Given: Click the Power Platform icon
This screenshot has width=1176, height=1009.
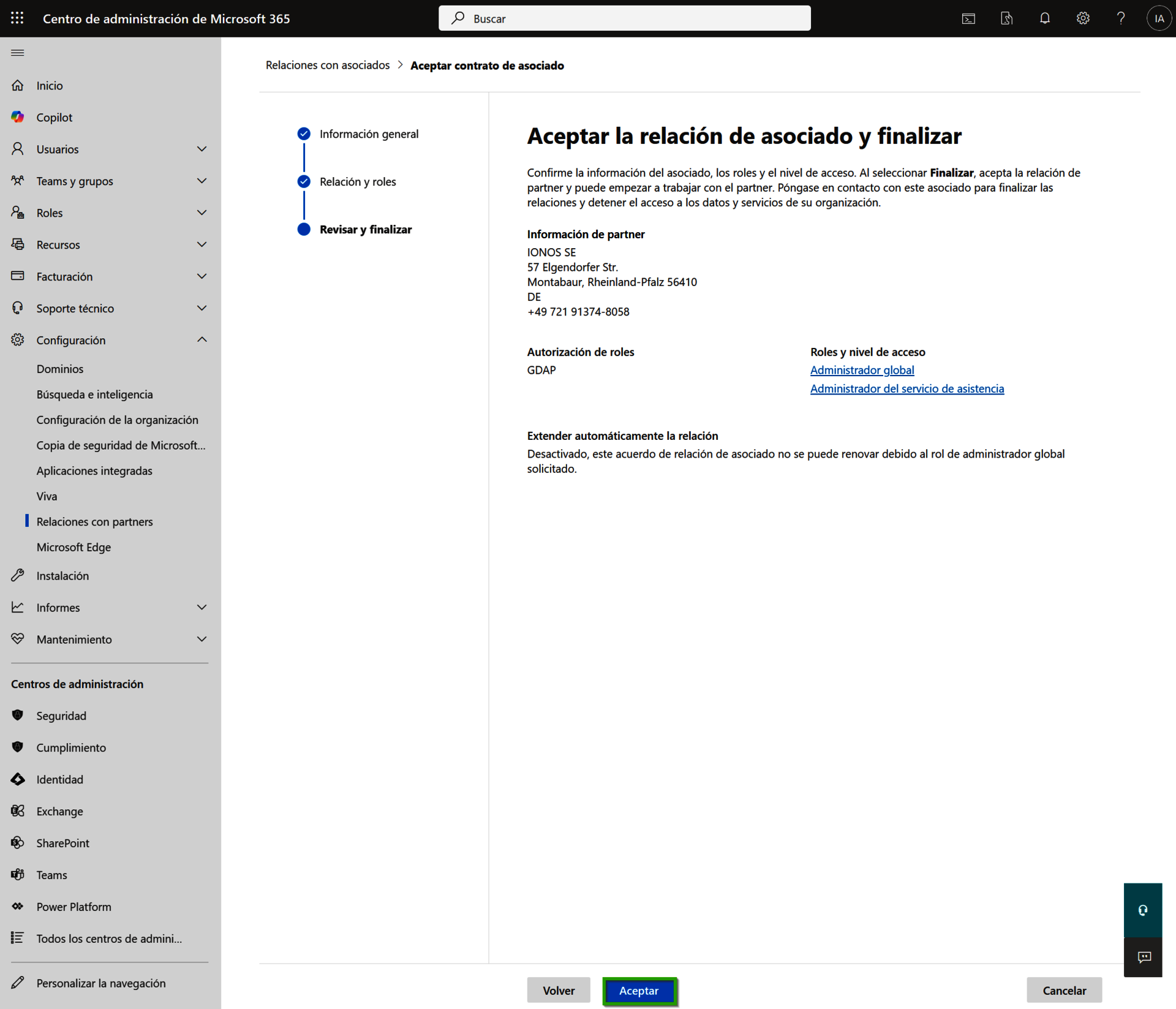Looking at the screenshot, I should pos(18,907).
